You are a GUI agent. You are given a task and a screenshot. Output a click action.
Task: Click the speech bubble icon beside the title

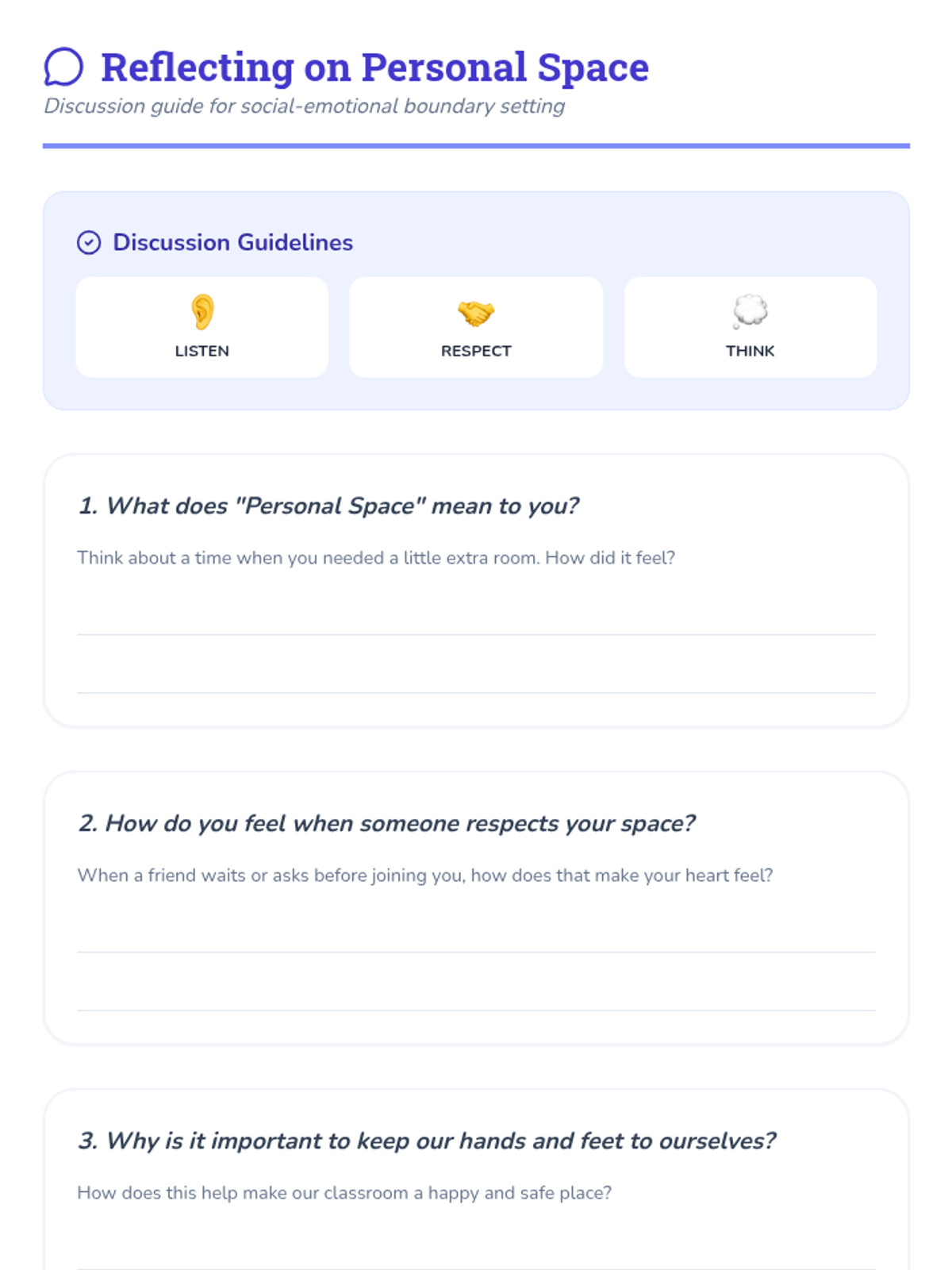(x=63, y=67)
